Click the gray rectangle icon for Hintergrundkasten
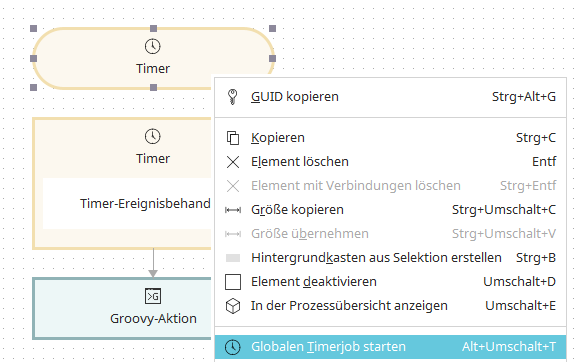Screen dimensions: 575x362 coord(233,258)
